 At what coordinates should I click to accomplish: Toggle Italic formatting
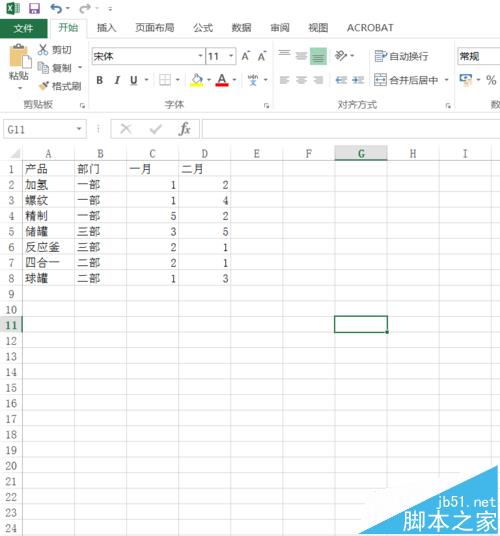117,80
